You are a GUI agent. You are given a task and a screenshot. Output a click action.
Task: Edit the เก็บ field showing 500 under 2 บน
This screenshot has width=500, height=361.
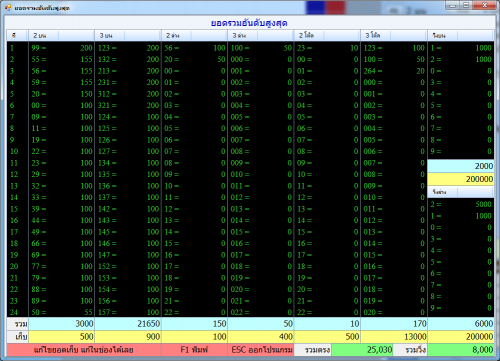[62, 337]
